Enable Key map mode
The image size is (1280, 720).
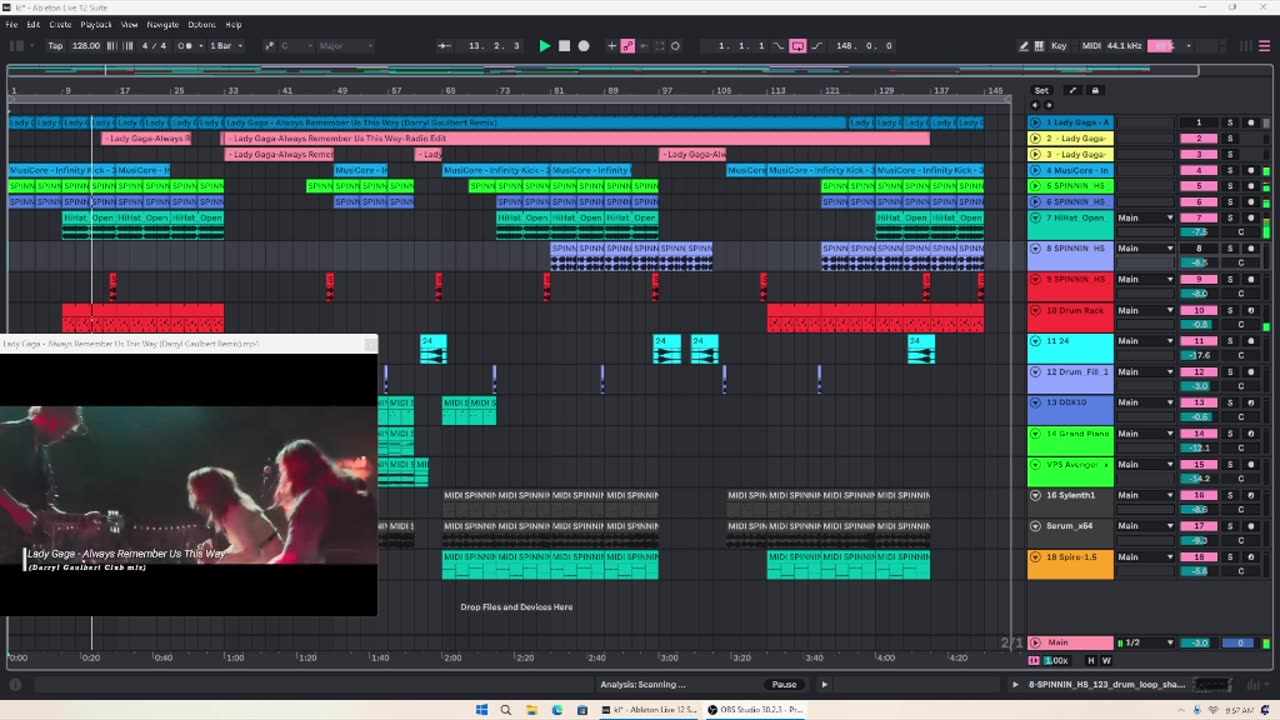(1059, 46)
